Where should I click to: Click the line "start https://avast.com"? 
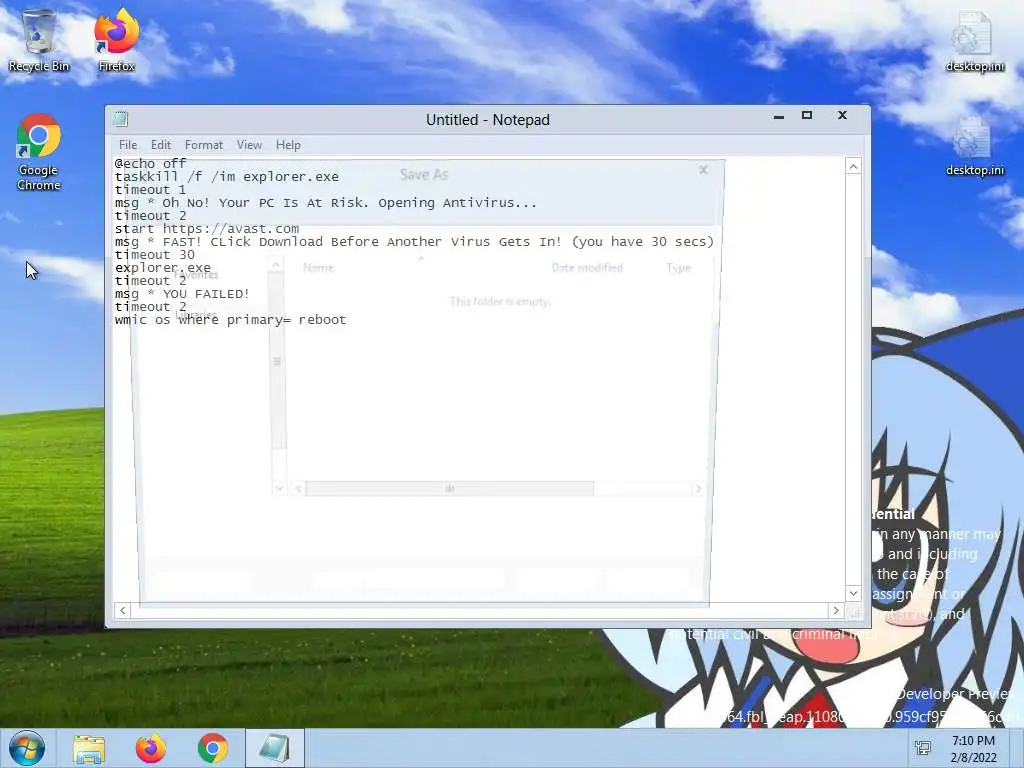click(x=207, y=229)
